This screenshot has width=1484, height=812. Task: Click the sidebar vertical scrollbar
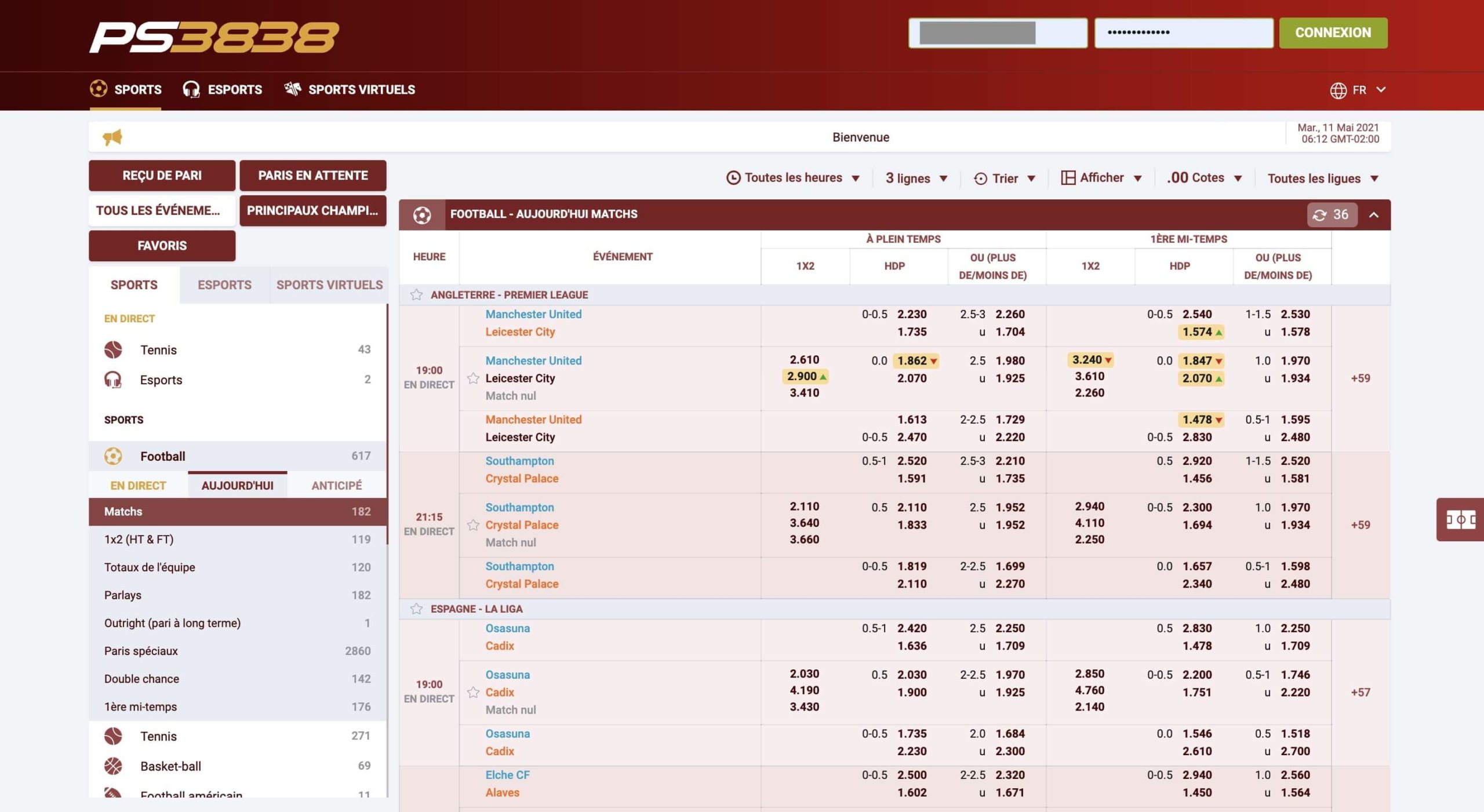387,423
